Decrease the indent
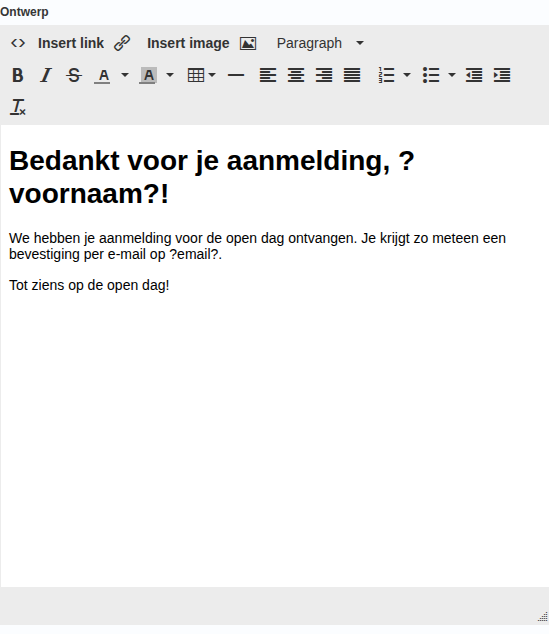 [x=474, y=75]
